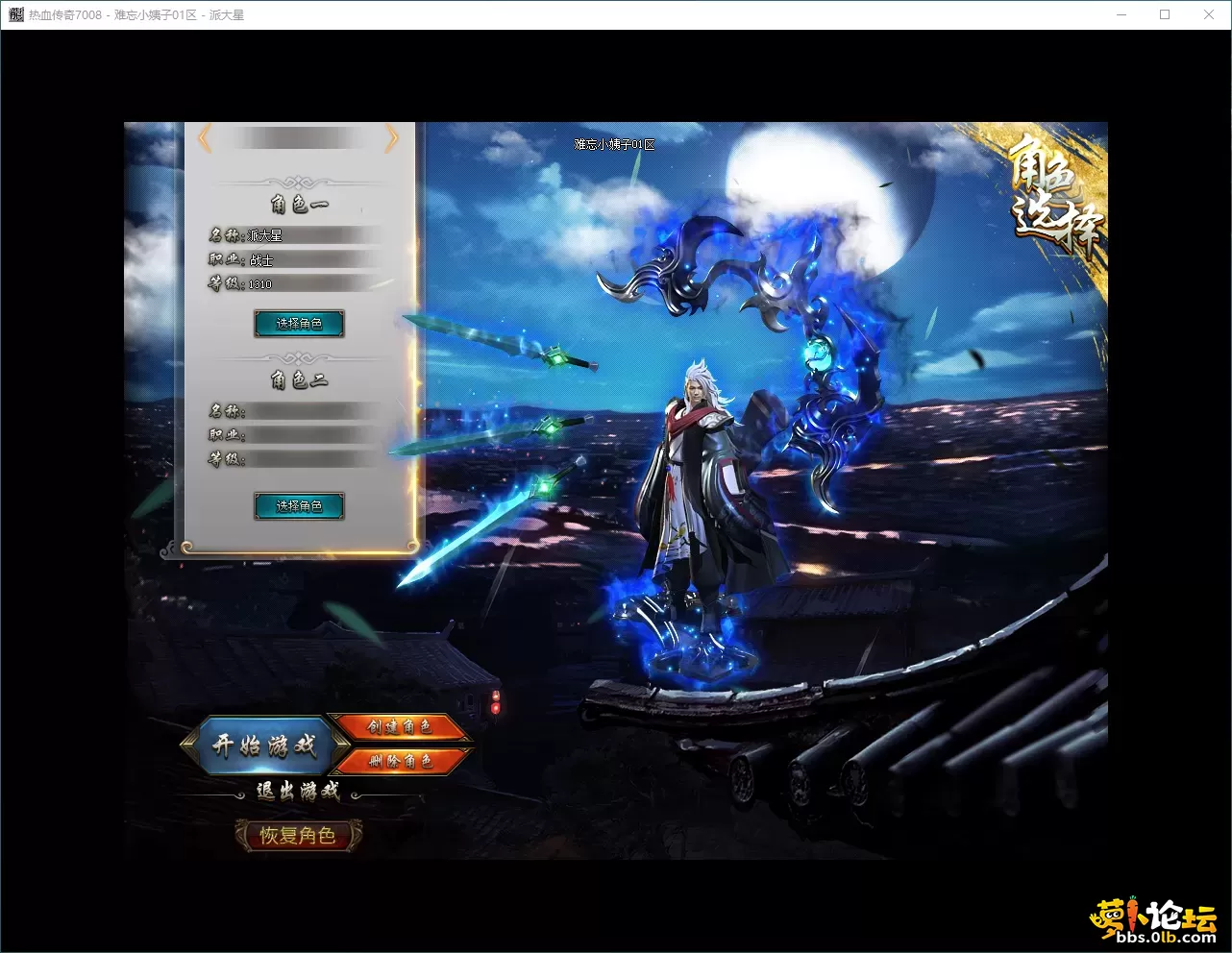Click the profession value 战士

[x=261, y=260]
